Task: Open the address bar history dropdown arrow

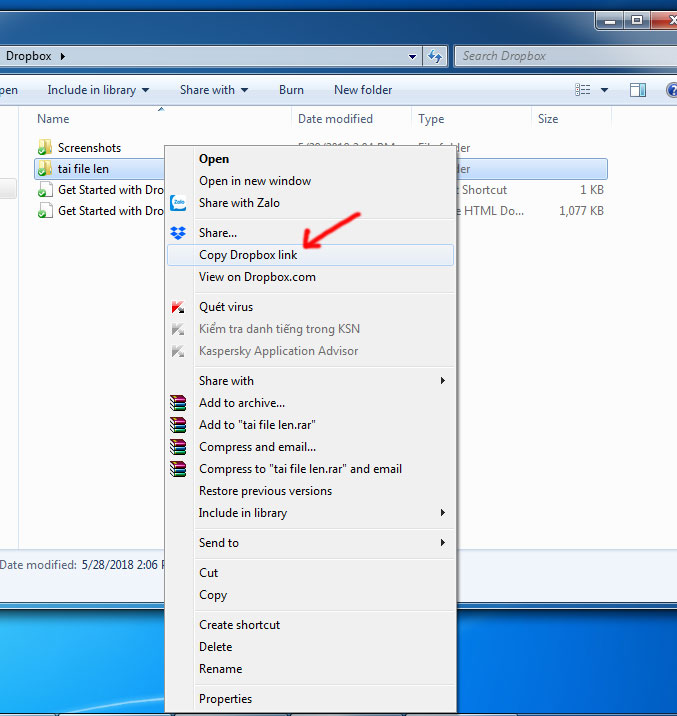Action: 413,56
